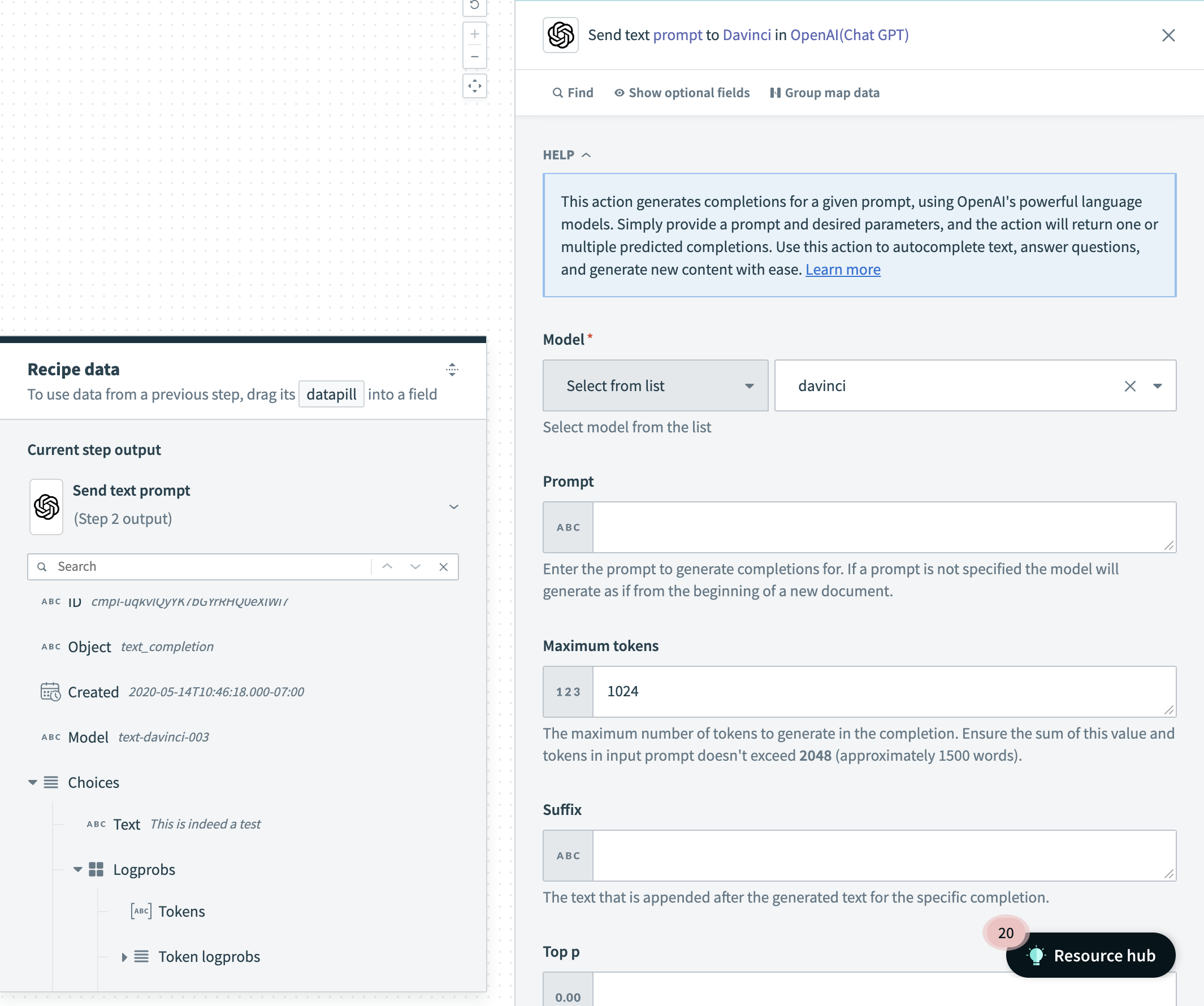Click the zoom in canvas plus icon
The image size is (1204, 1006).
click(474, 34)
